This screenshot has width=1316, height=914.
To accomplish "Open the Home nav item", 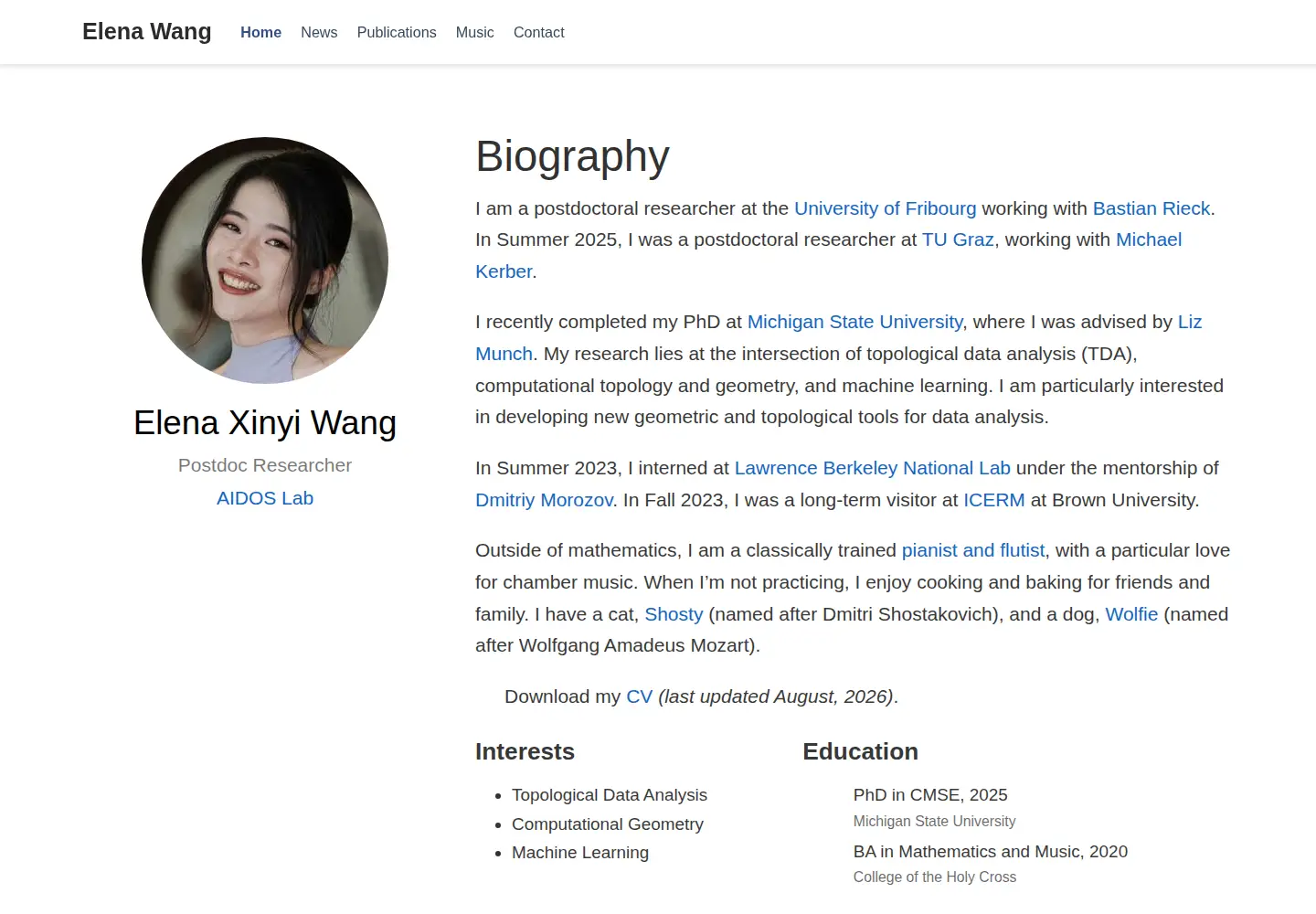I will [260, 32].
